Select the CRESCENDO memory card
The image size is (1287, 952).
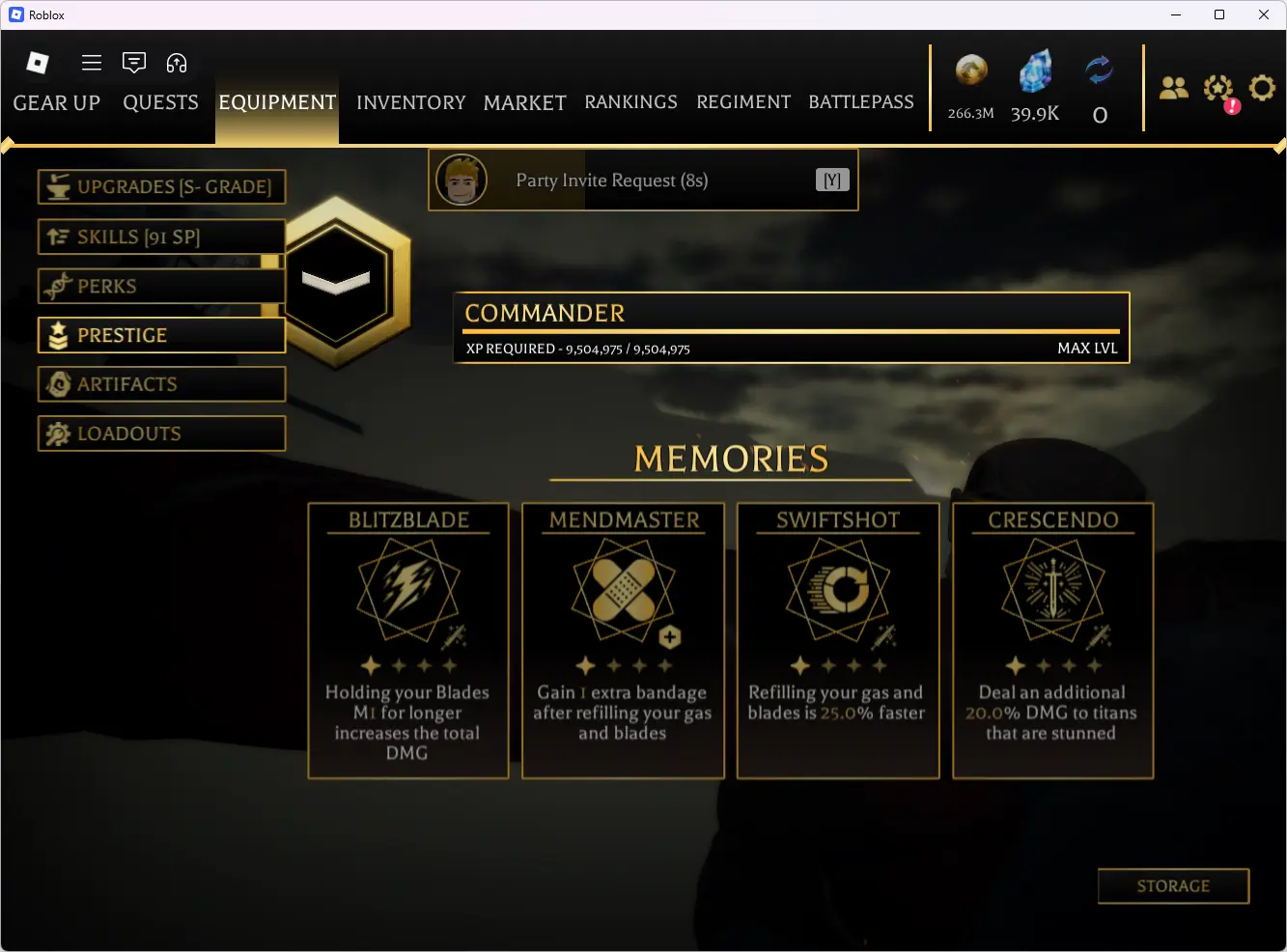click(1052, 640)
